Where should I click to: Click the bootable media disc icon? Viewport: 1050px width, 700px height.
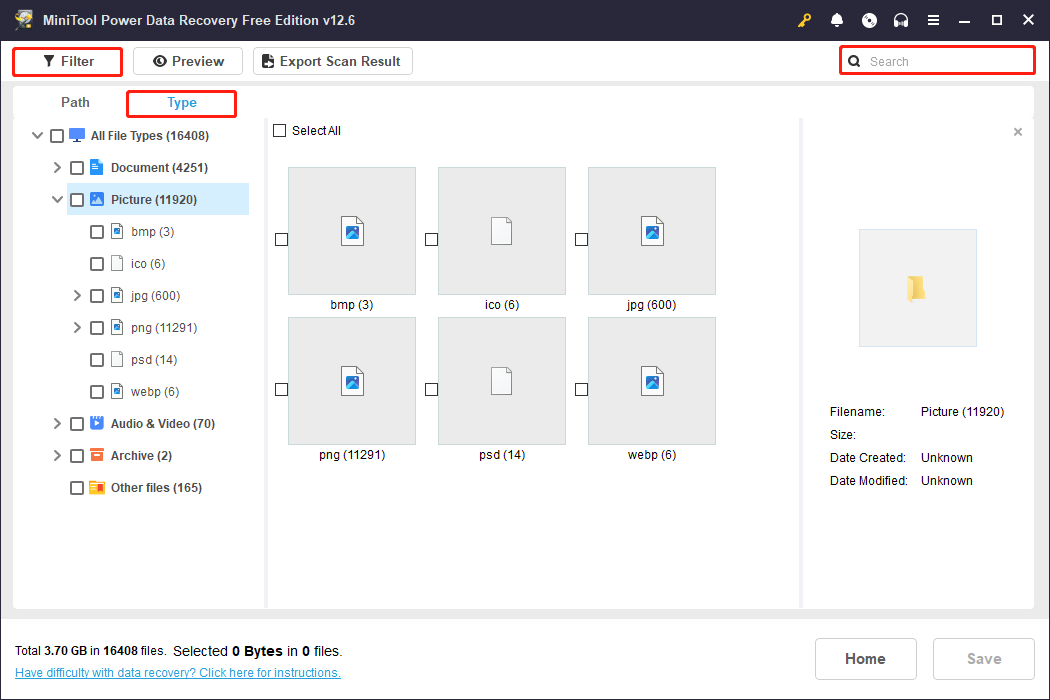point(869,20)
